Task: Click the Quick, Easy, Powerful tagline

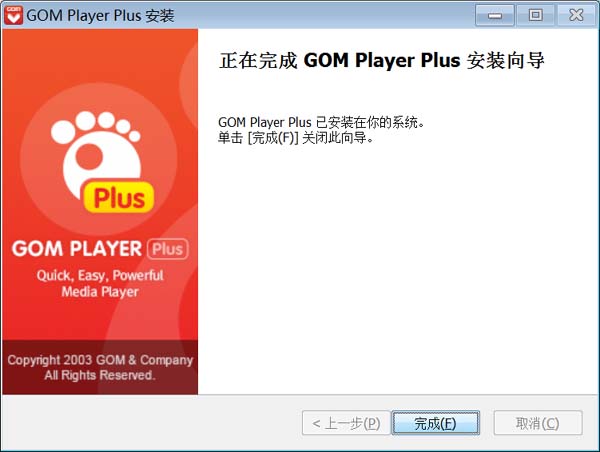Action: [100, 276]
